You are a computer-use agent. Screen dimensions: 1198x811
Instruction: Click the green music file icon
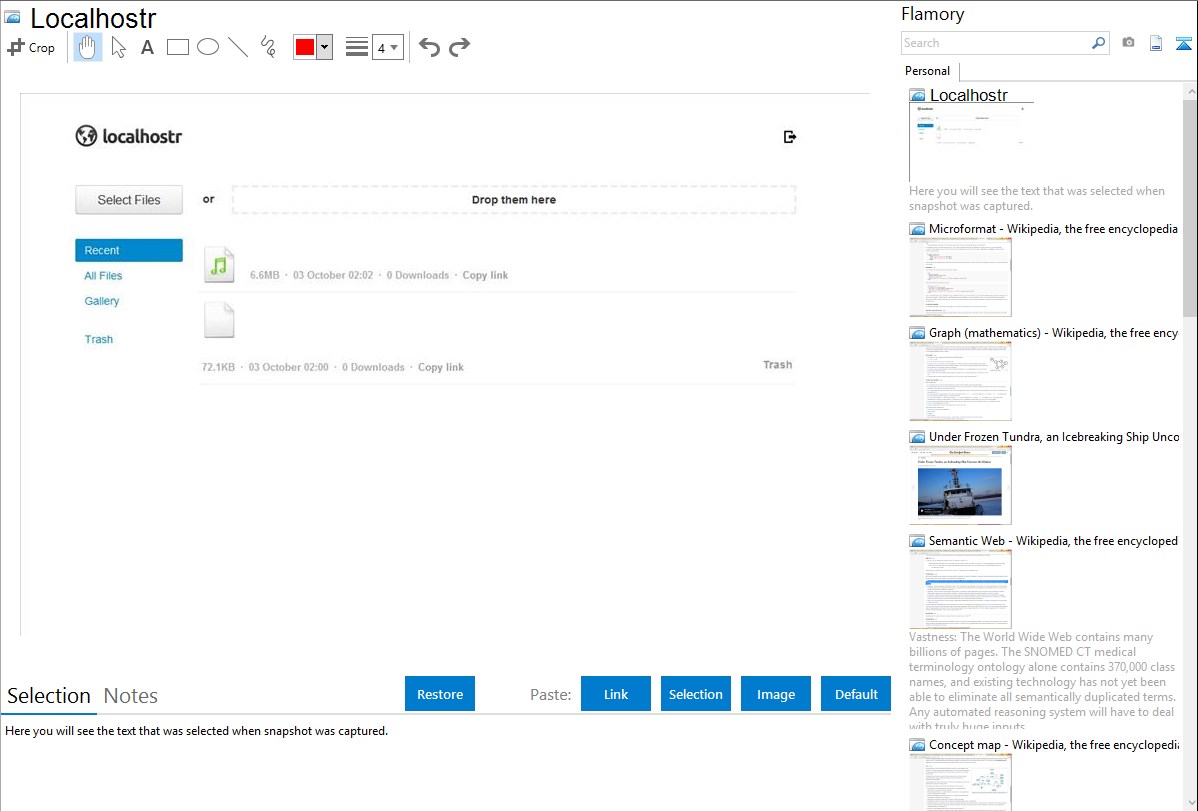click(219, 264)
